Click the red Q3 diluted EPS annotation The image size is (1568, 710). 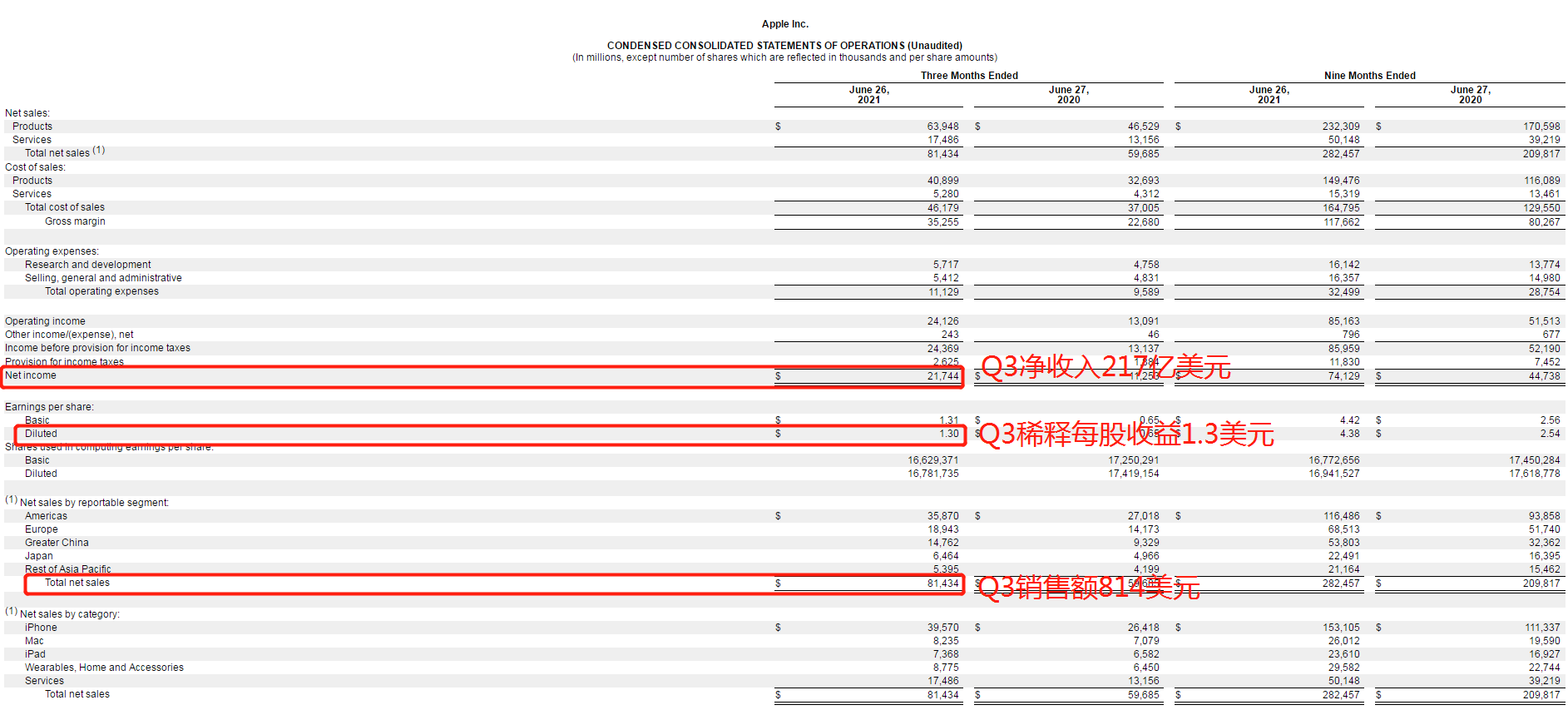(x=1126, y=434)
